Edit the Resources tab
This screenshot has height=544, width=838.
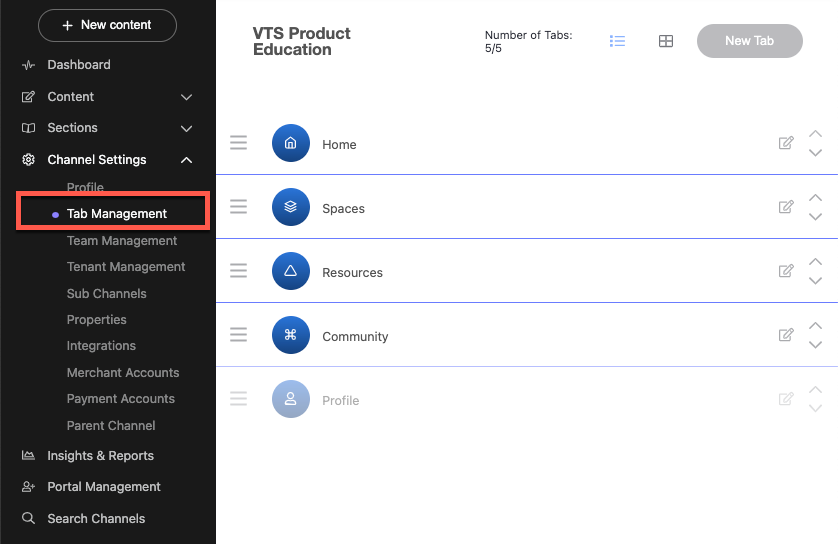(786, 271)
